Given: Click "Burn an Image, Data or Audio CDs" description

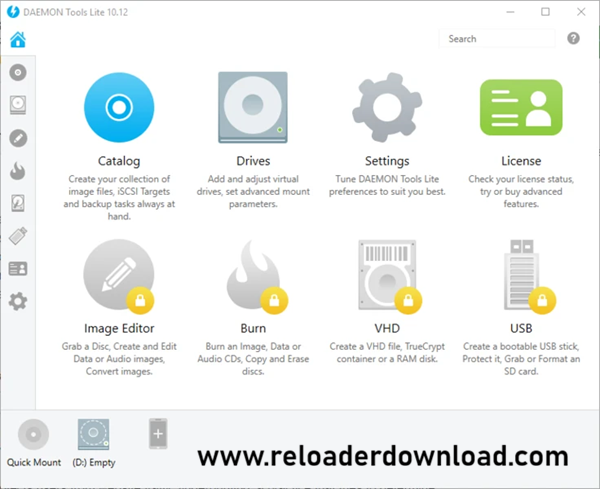Looking at the screenshot, I should tap(253, 359).
